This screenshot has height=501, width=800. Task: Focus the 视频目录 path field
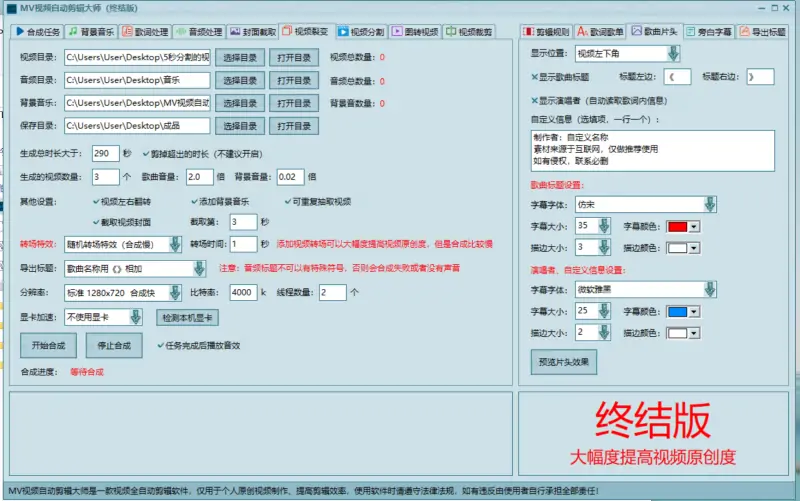[137, 57]
